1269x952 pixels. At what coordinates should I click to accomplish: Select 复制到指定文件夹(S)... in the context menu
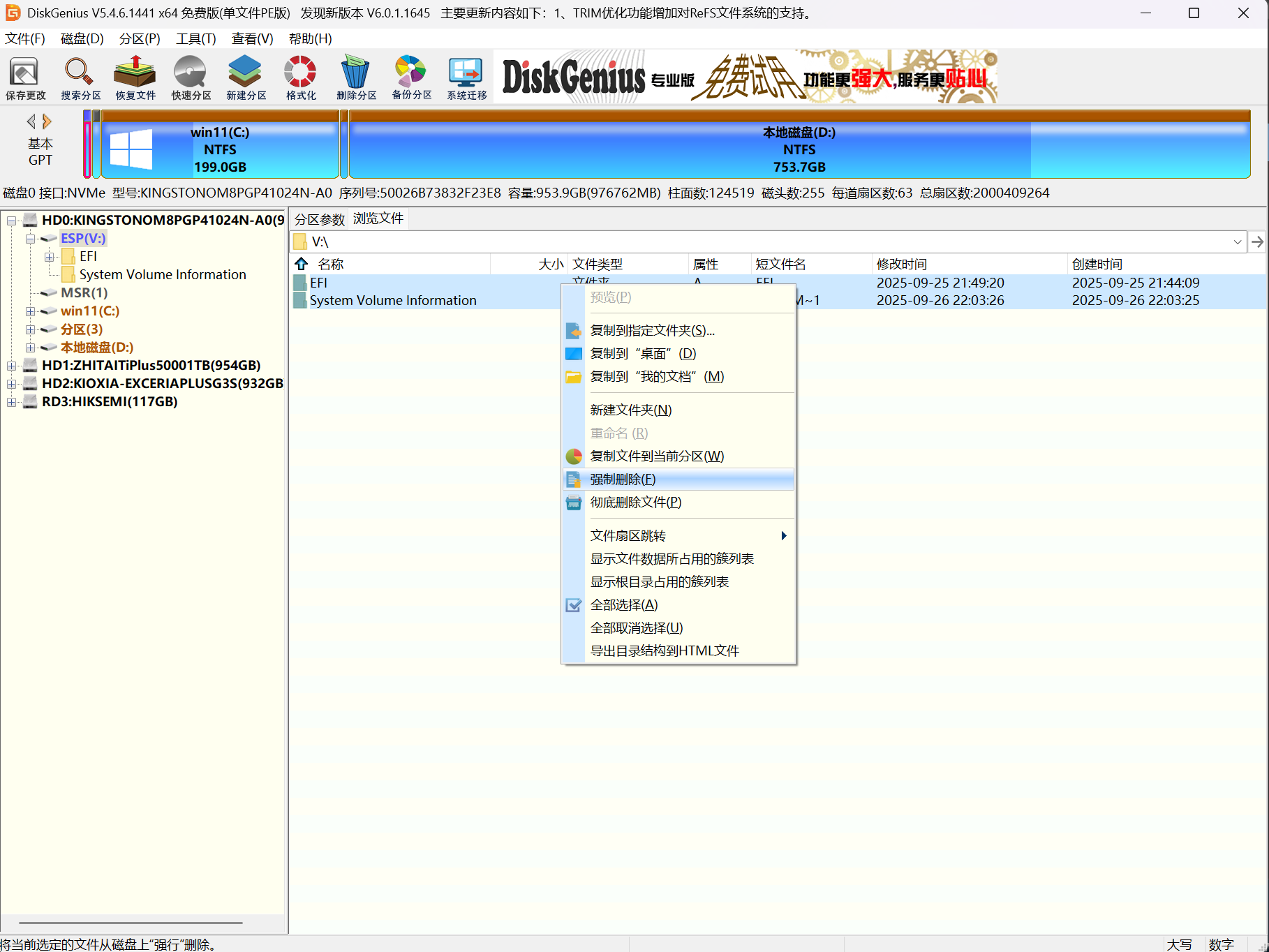(x=678, y=331)
